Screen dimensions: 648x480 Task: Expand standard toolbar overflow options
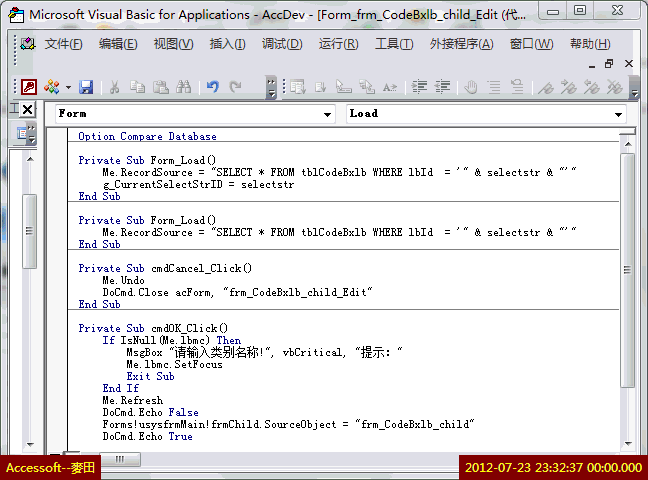(271, 87)
